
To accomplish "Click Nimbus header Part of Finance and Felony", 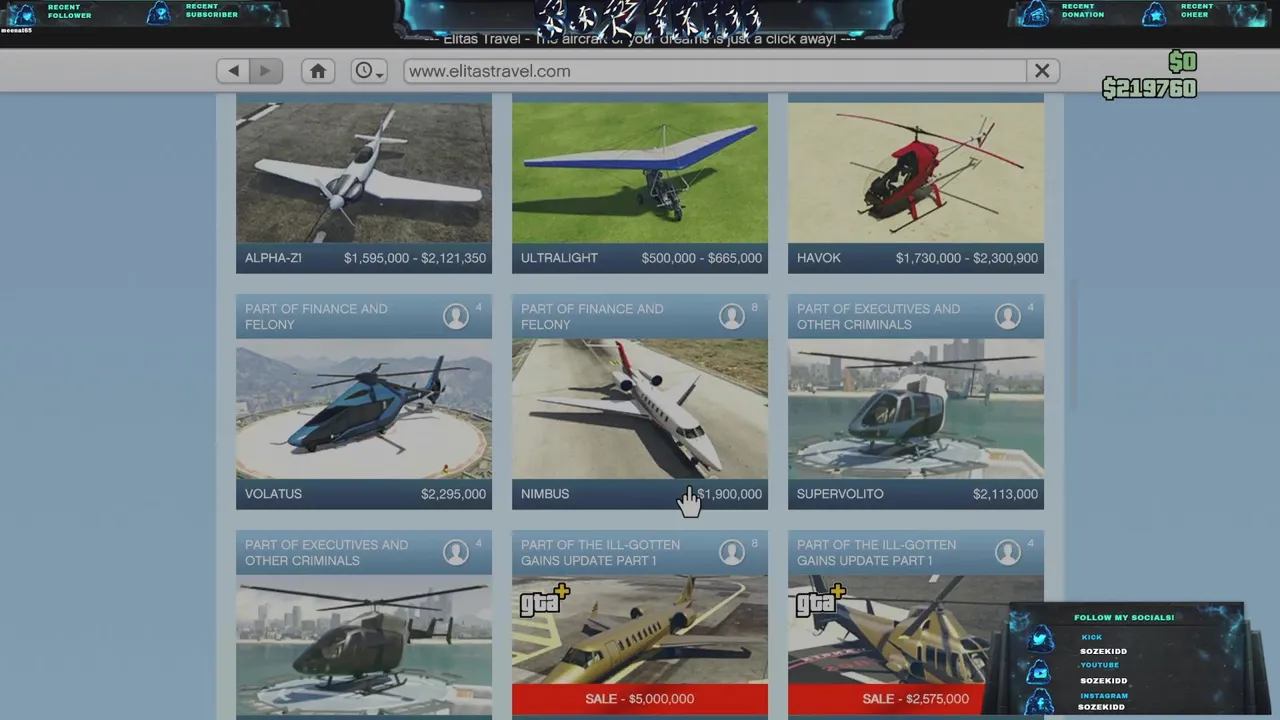I will point(592,316).
